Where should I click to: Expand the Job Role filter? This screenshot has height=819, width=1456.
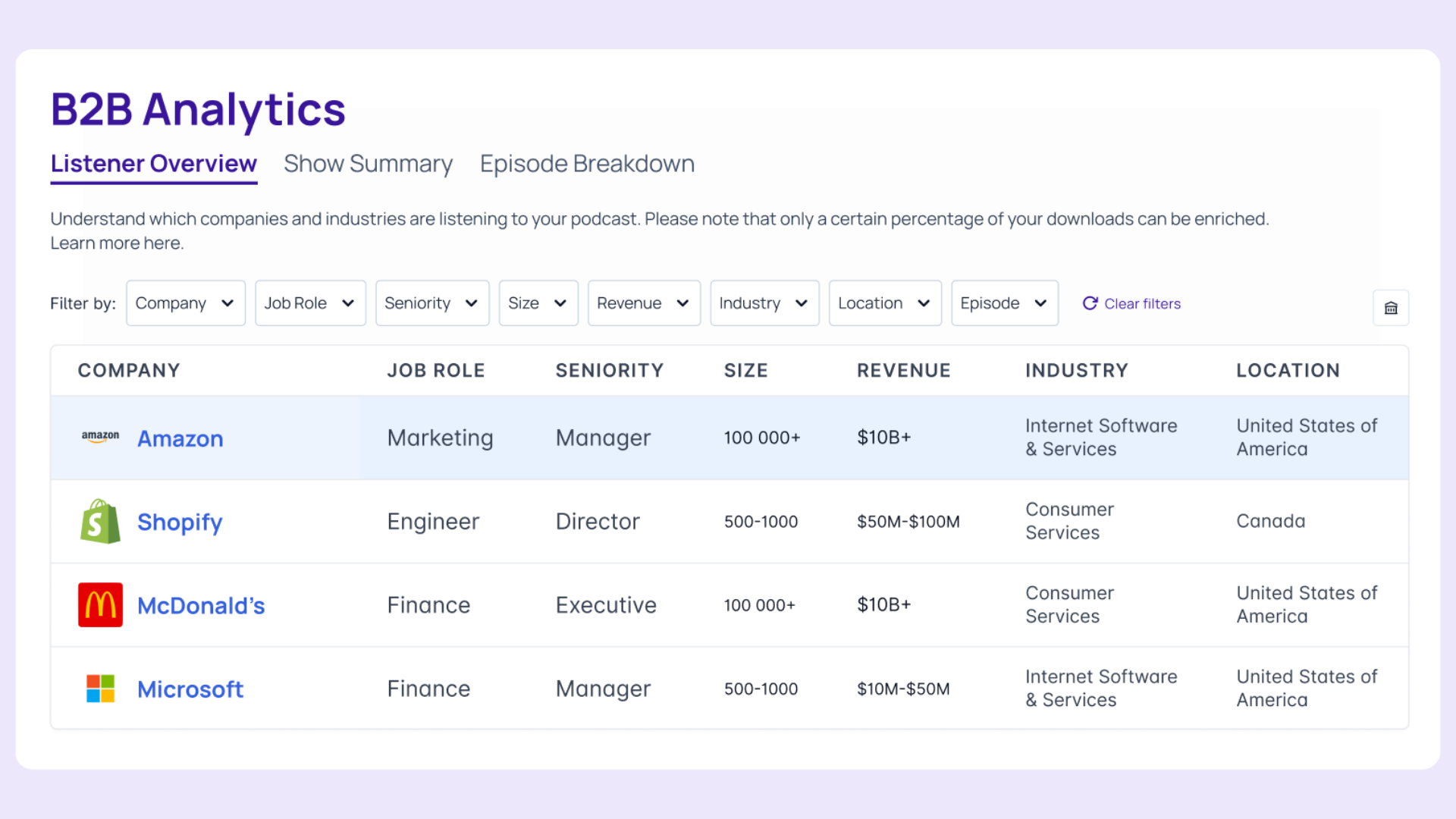[x=310, y=303]
